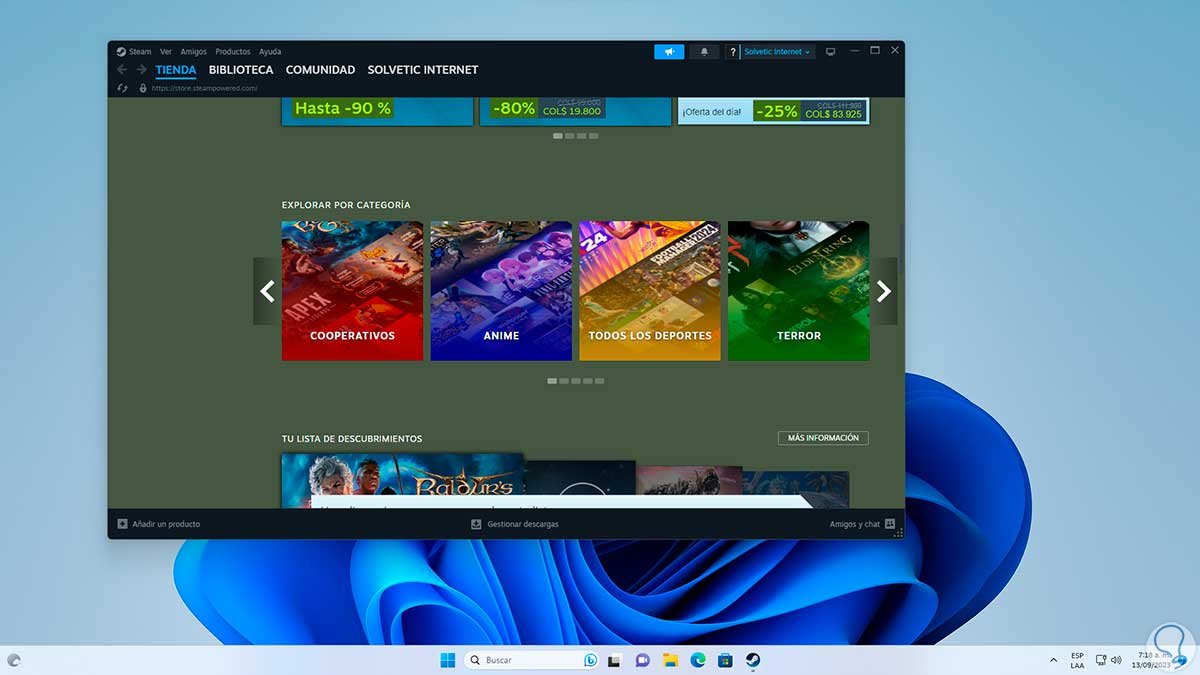Open File Explorer from the taskbar
1200x675 pixels.
tap(670, 660)
